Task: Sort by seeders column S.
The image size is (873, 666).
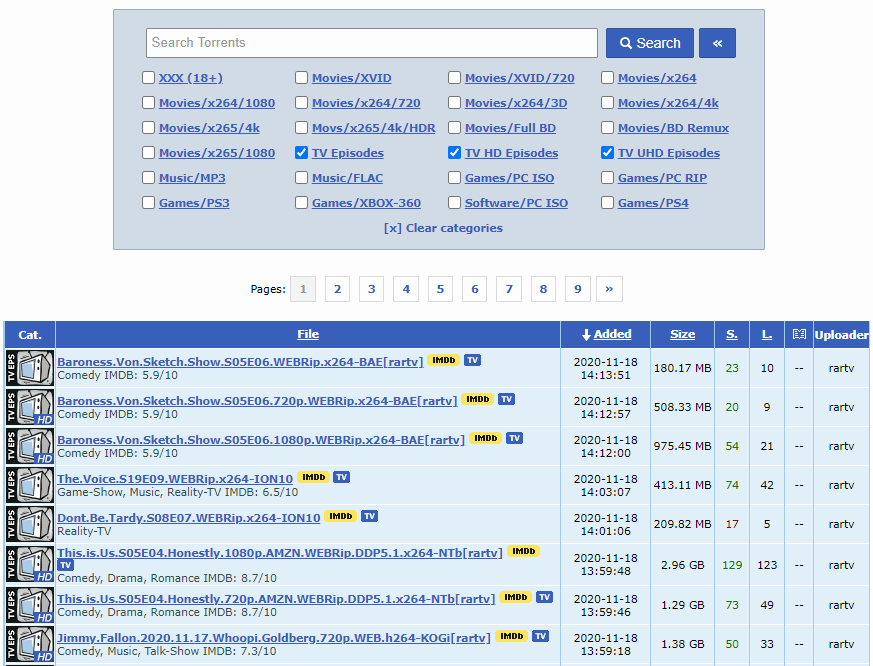Action: point(732,334)
